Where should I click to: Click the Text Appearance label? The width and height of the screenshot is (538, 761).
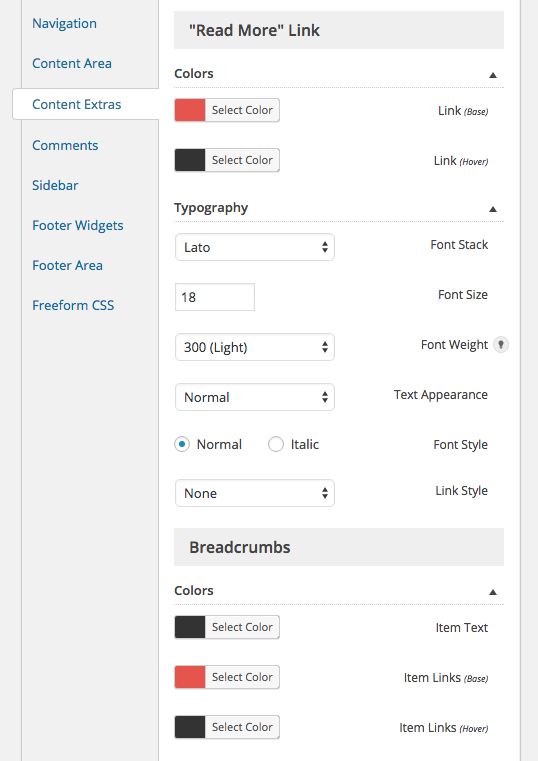coord(440,395)
